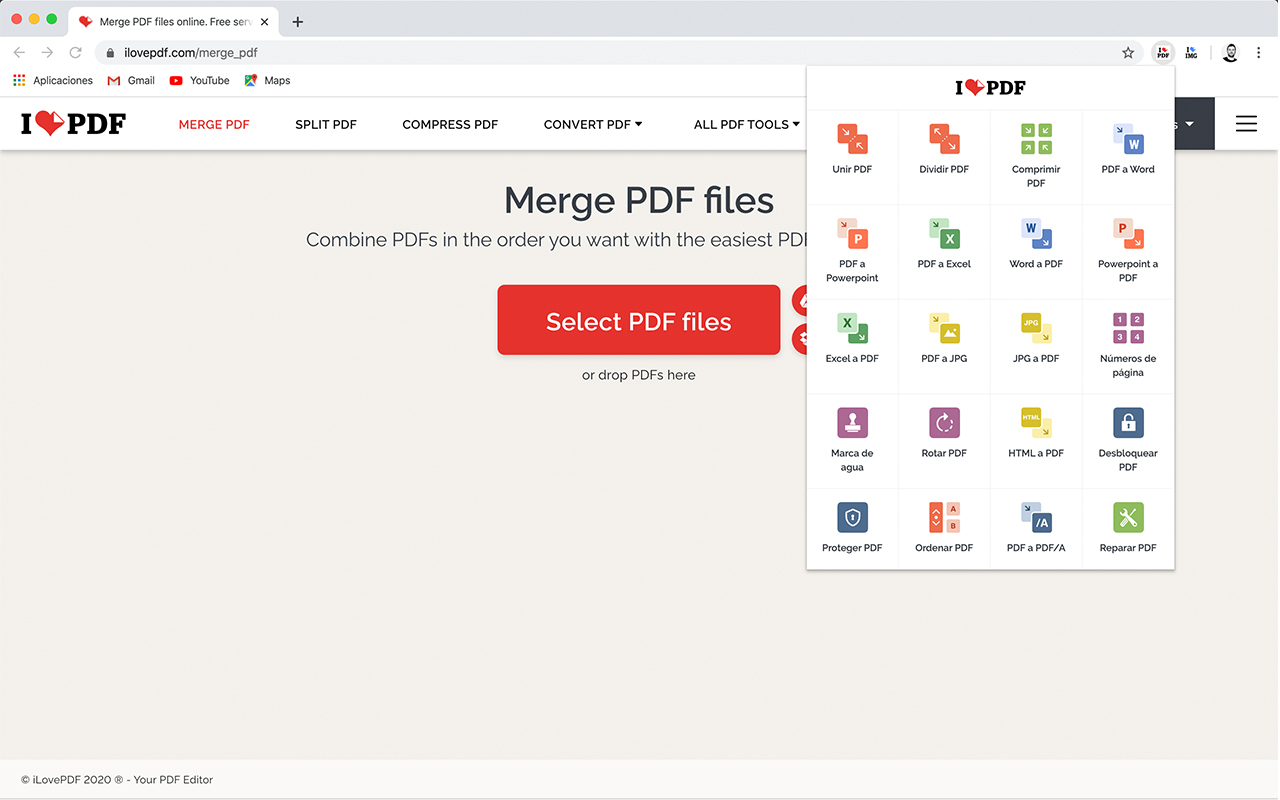Screen dimensions: 1280x800
Task: Open the COMPRESS PDF menu item
Action: click(x=450, y=124)
